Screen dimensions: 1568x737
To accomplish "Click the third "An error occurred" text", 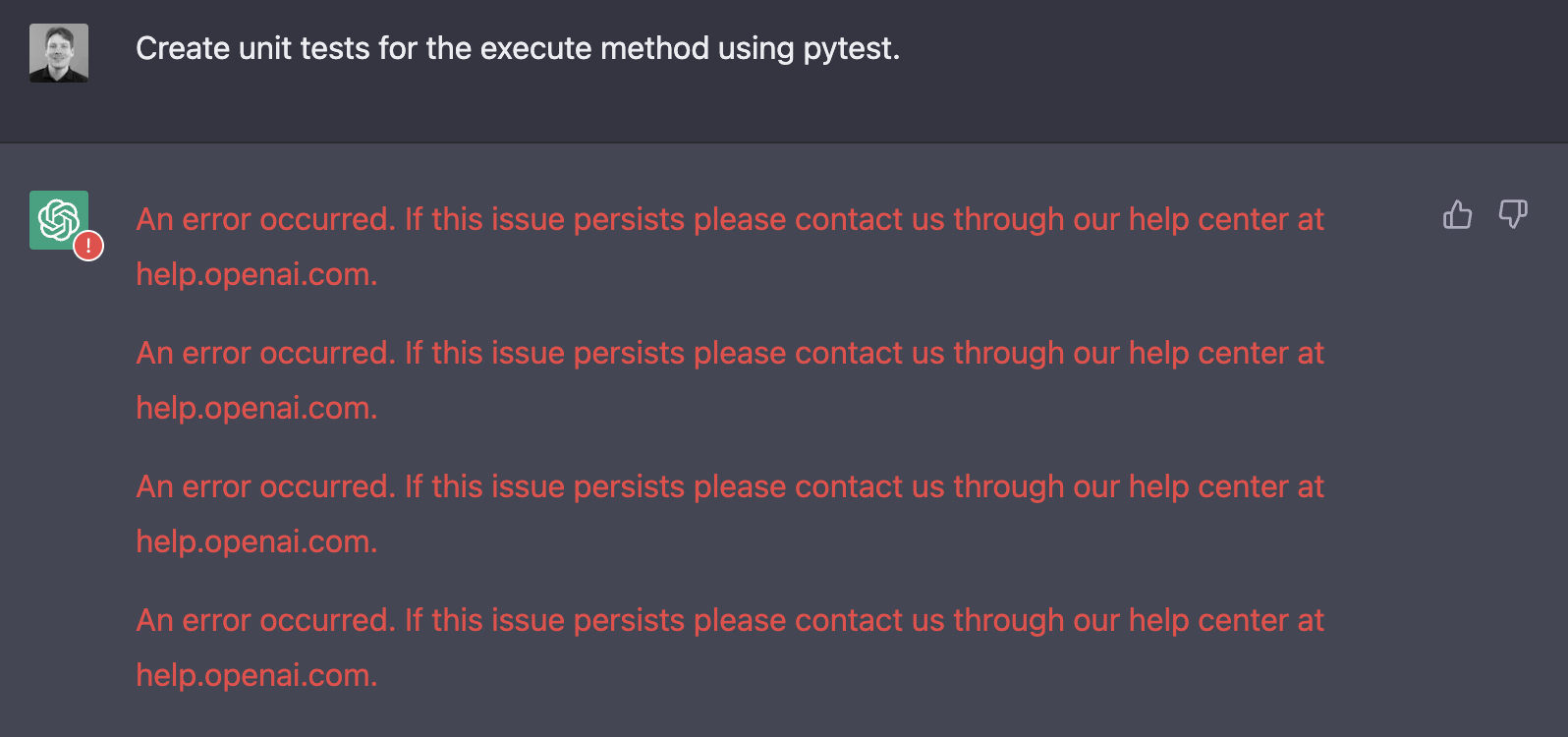I will [x=264, y=486].
